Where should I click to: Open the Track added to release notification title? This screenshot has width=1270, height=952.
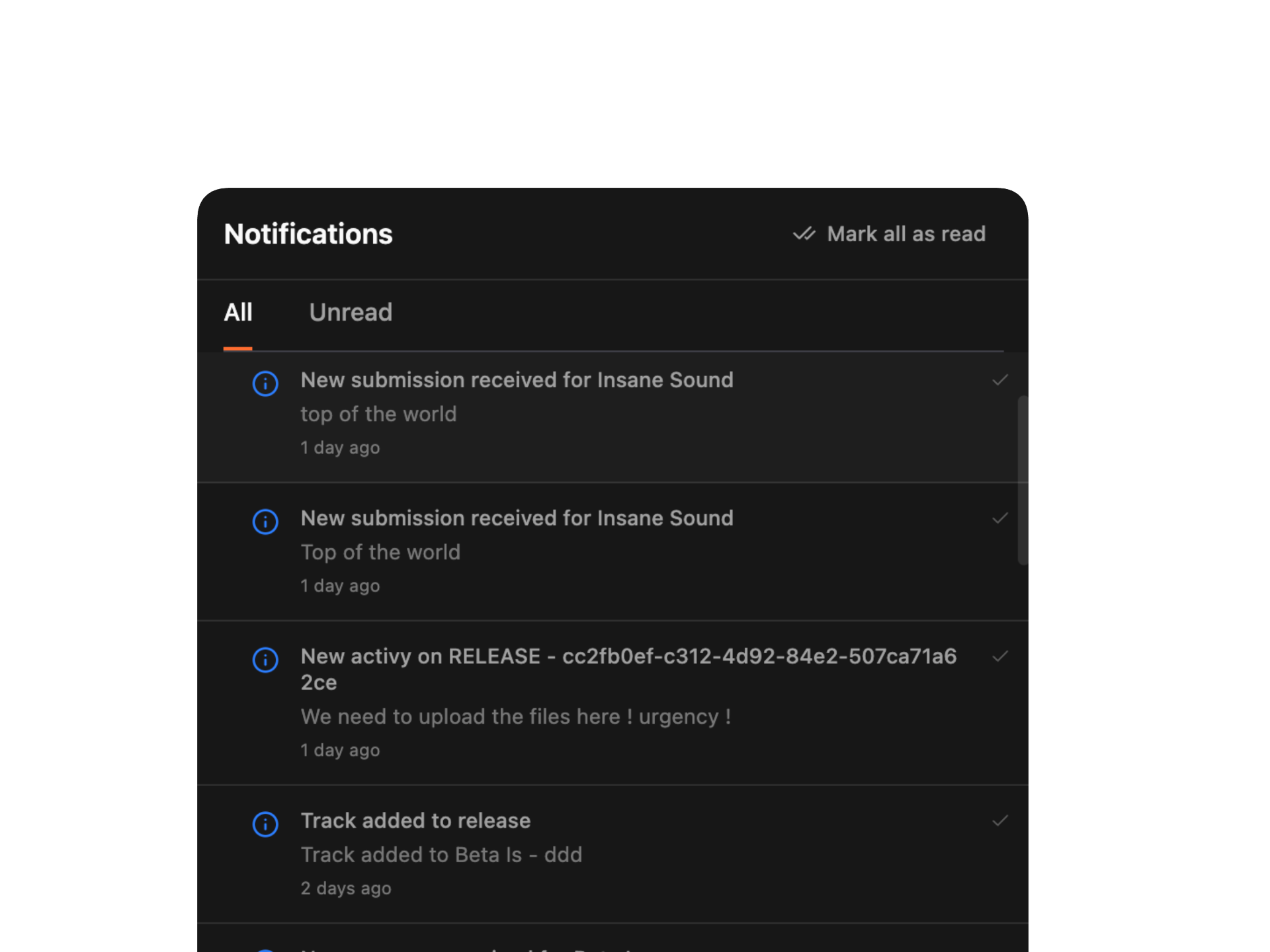pyautogui.click(x=415, y=821)
